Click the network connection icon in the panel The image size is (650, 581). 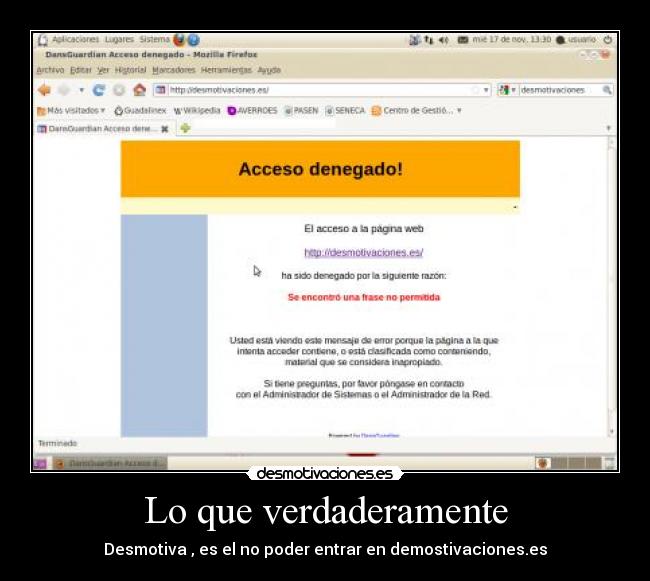click(x=429, y=40)
